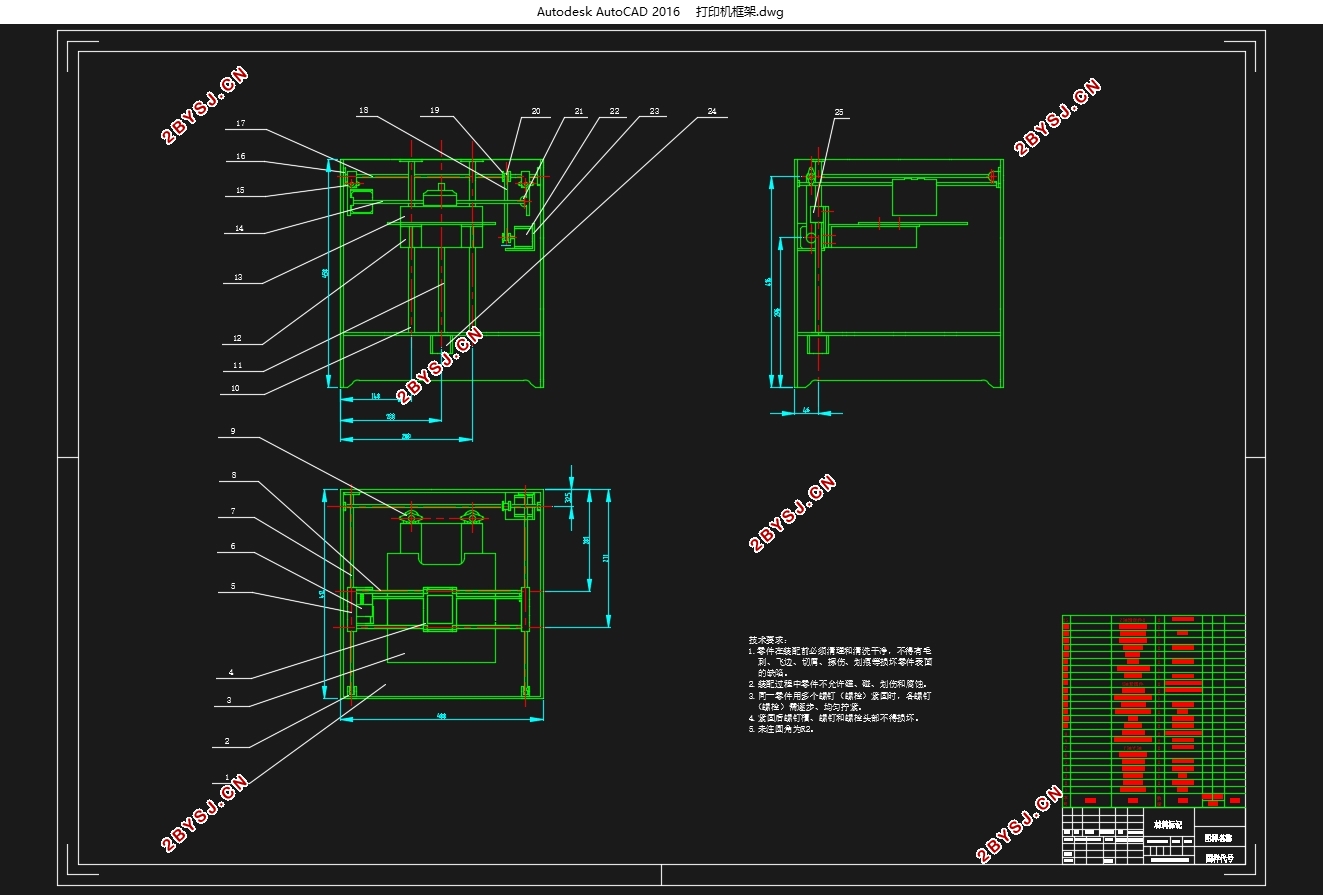Select part callout number 7
Image resolution: width=1323 pixels, height=895 pixels.
233,511
